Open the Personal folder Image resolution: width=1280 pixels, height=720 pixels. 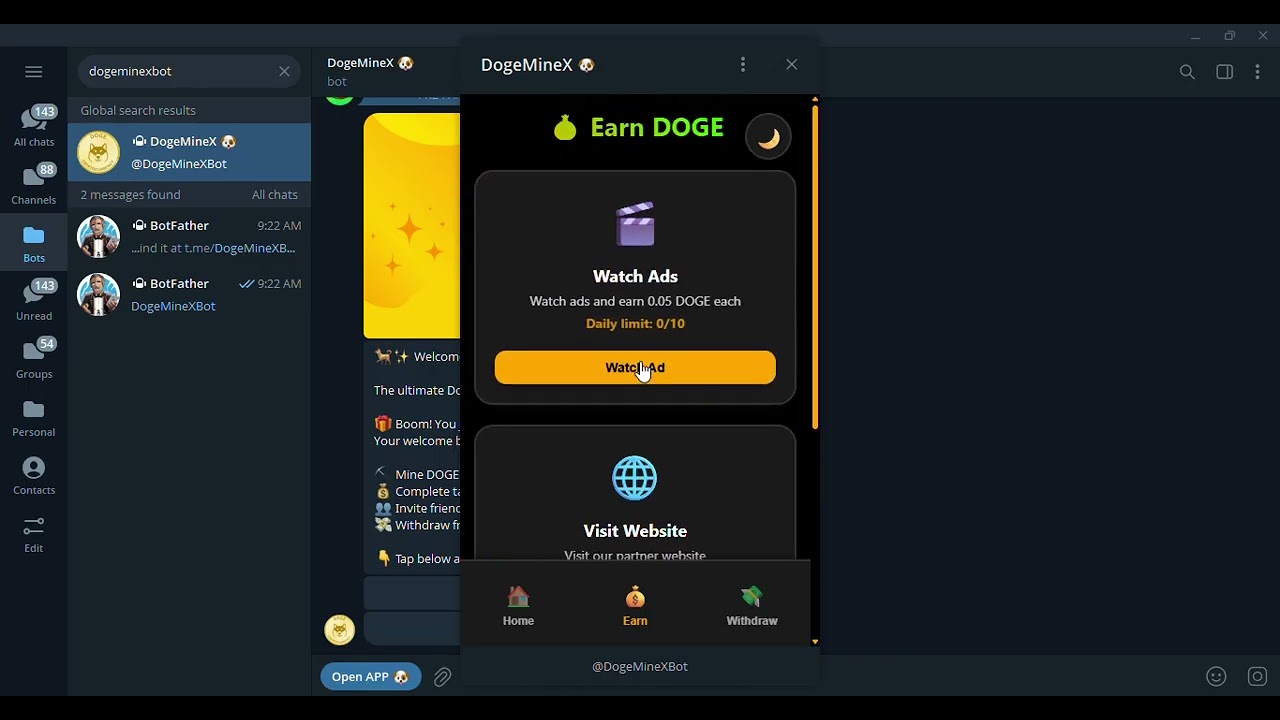pyautogui.click(x=34, y=417)
